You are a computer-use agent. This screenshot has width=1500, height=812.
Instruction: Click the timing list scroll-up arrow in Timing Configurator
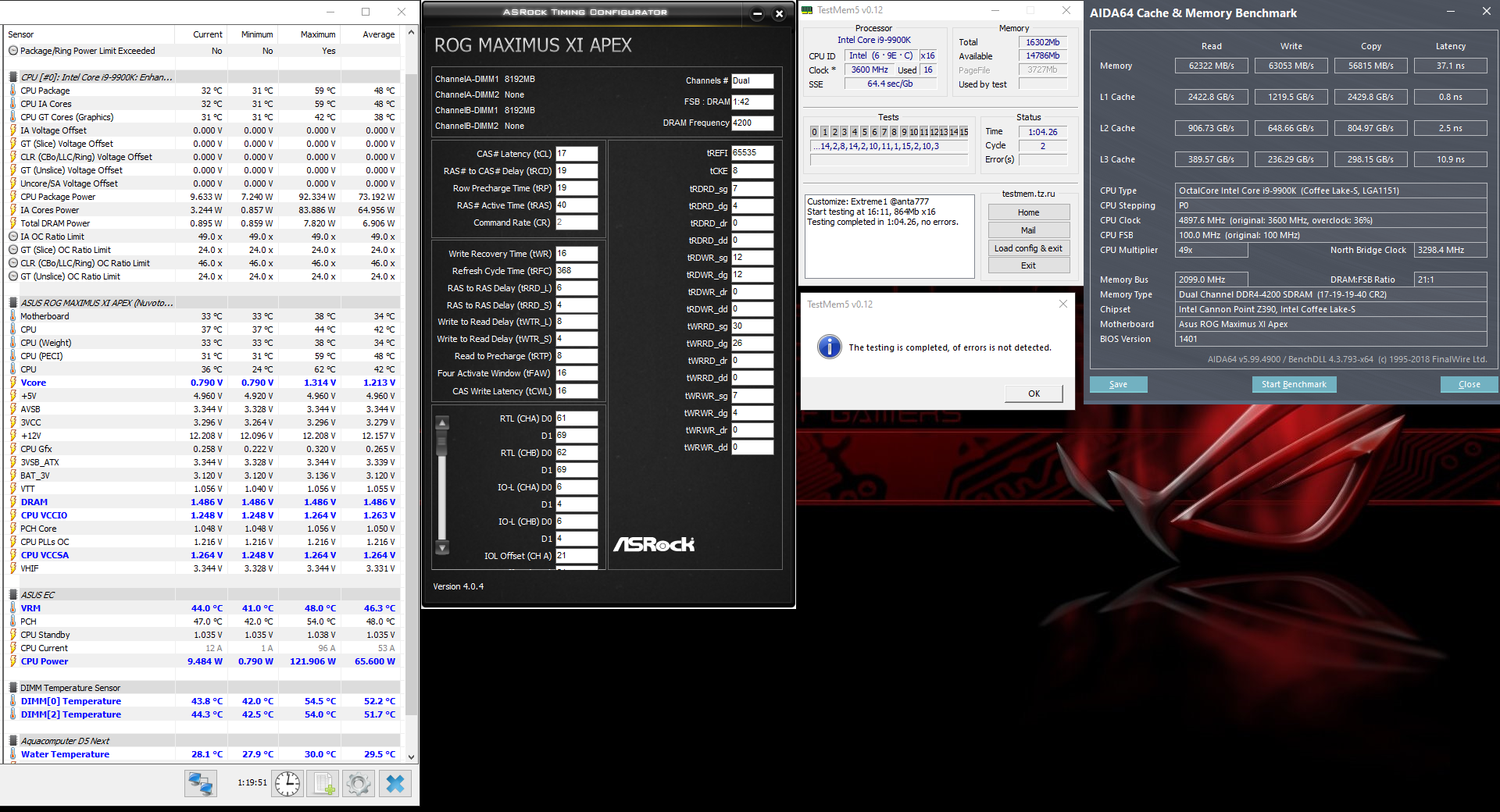(442, 422)
